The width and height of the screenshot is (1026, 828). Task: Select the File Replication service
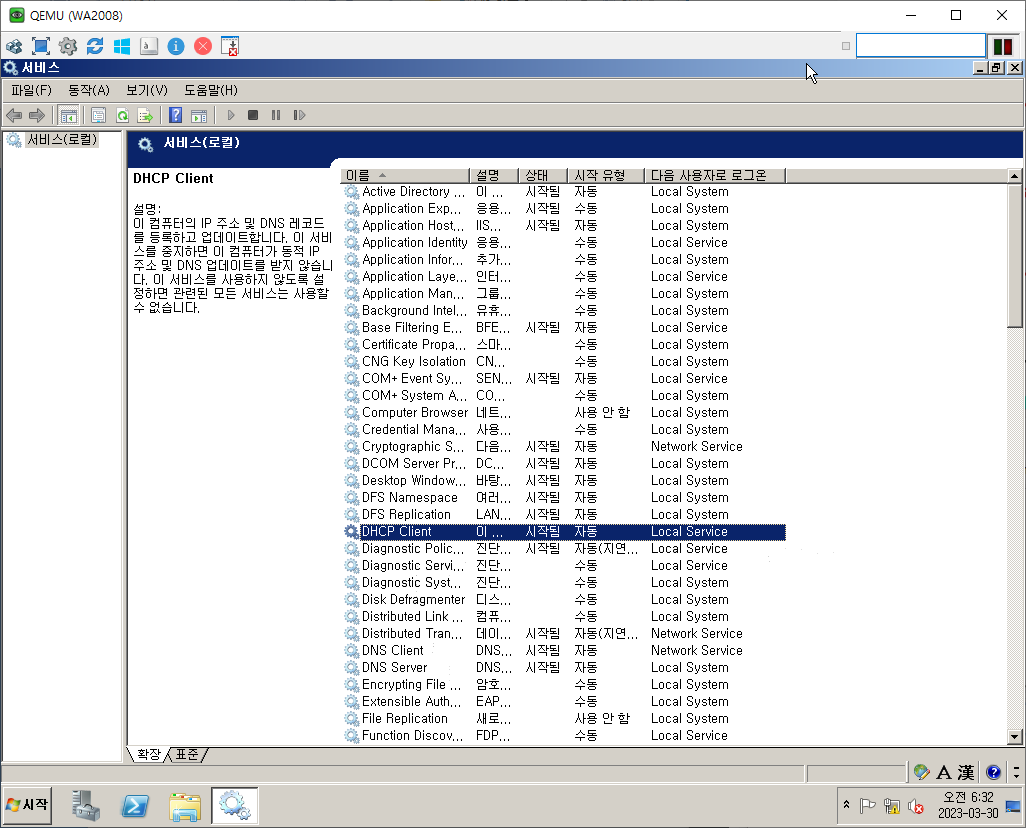coord(563,719)
